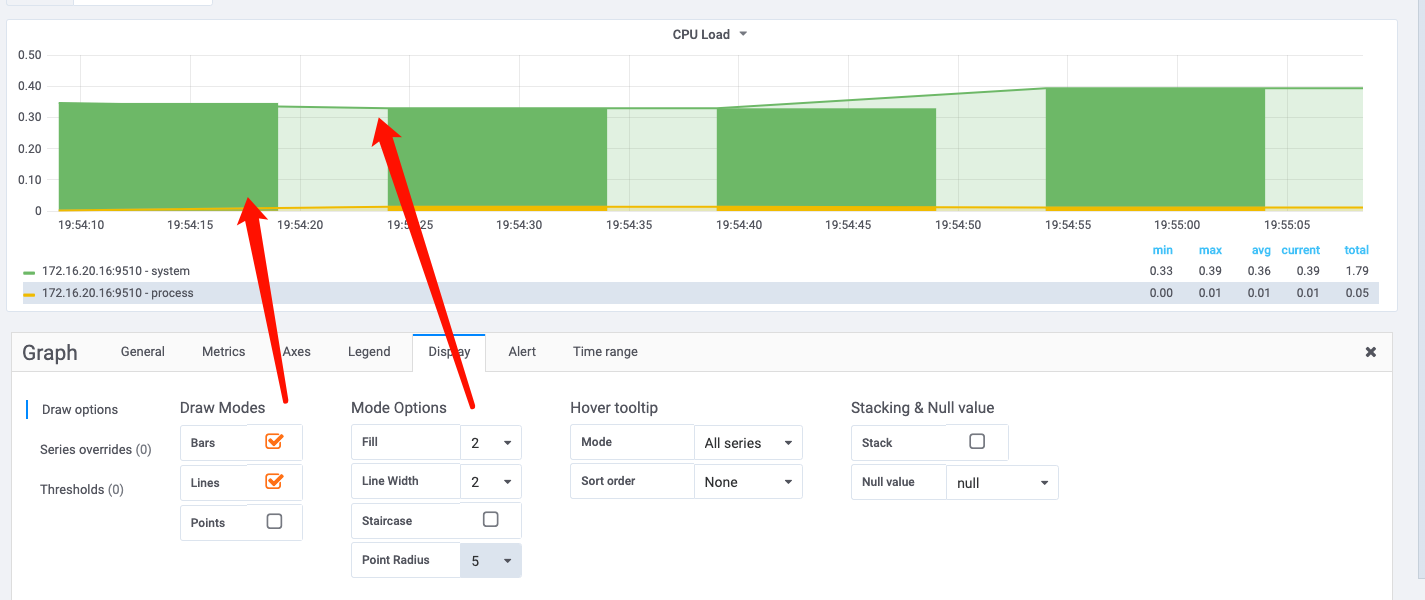The width and height of the screenshot is (1425, 600).
Task: Select Series overrides in the sidebar
Action: (95, 450)
